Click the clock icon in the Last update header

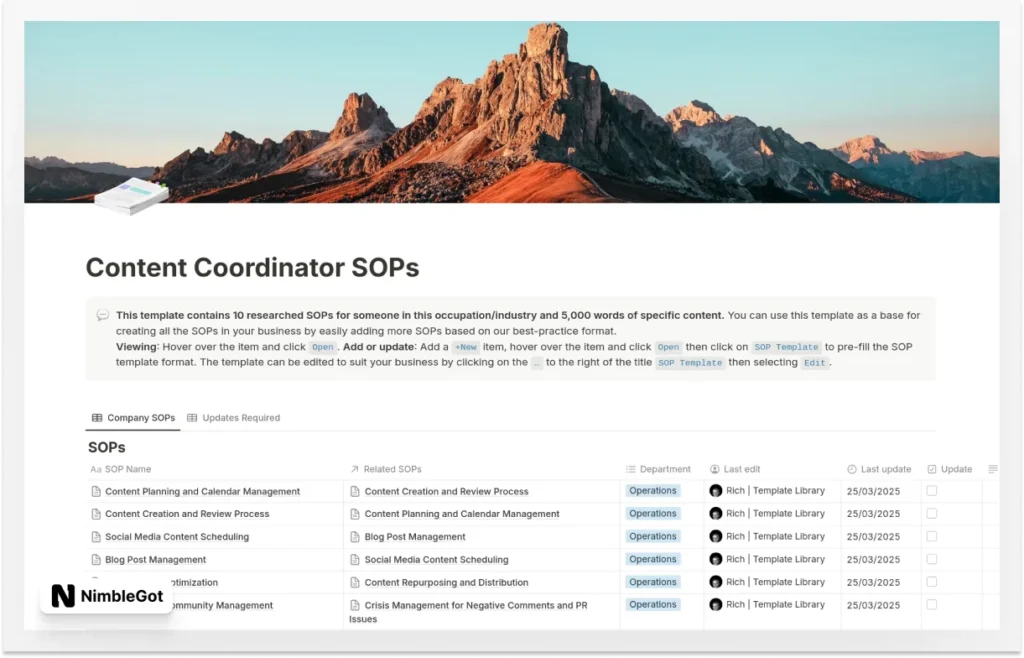point(851,469)
